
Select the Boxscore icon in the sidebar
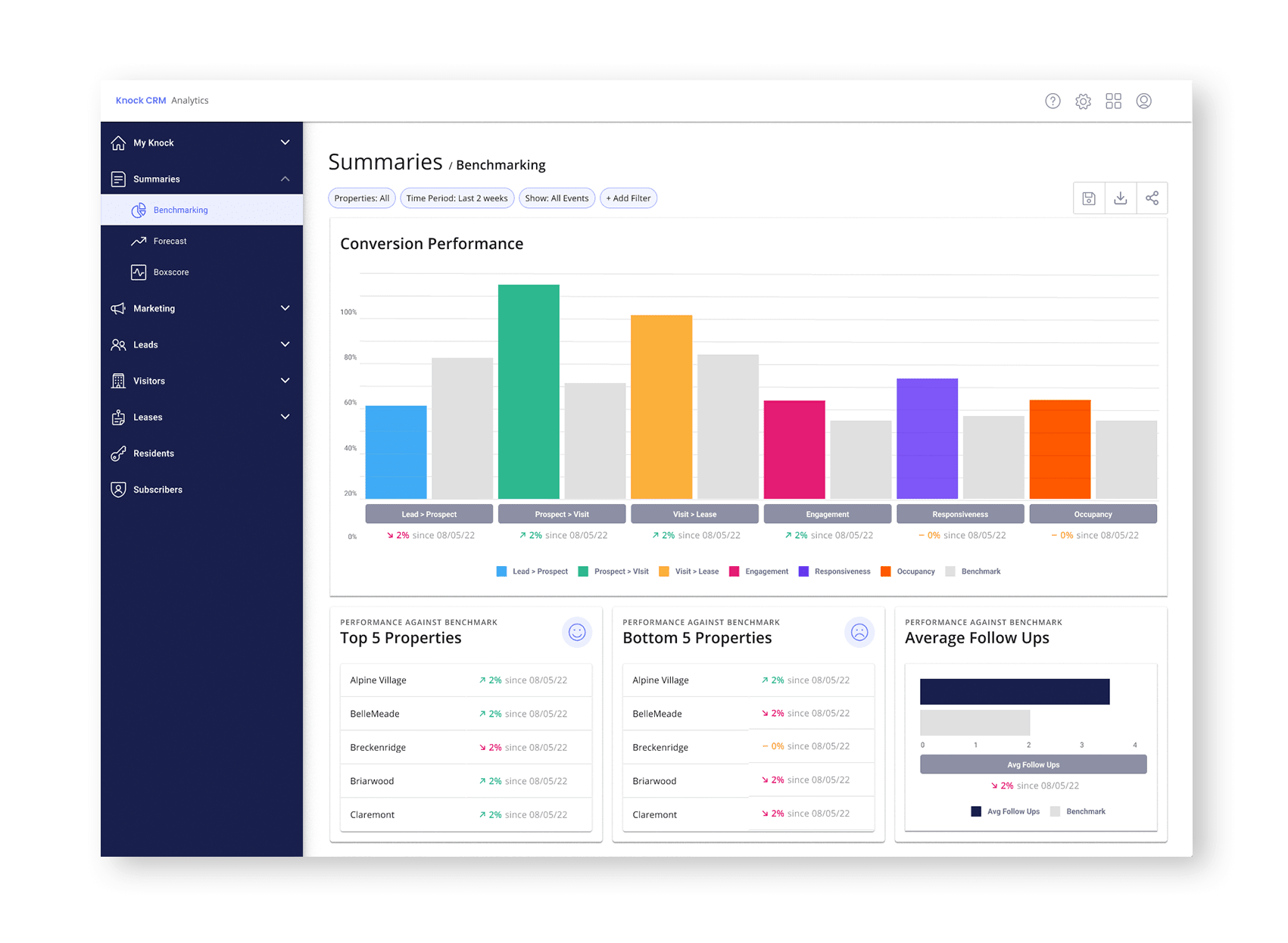[x=139, y=272]
